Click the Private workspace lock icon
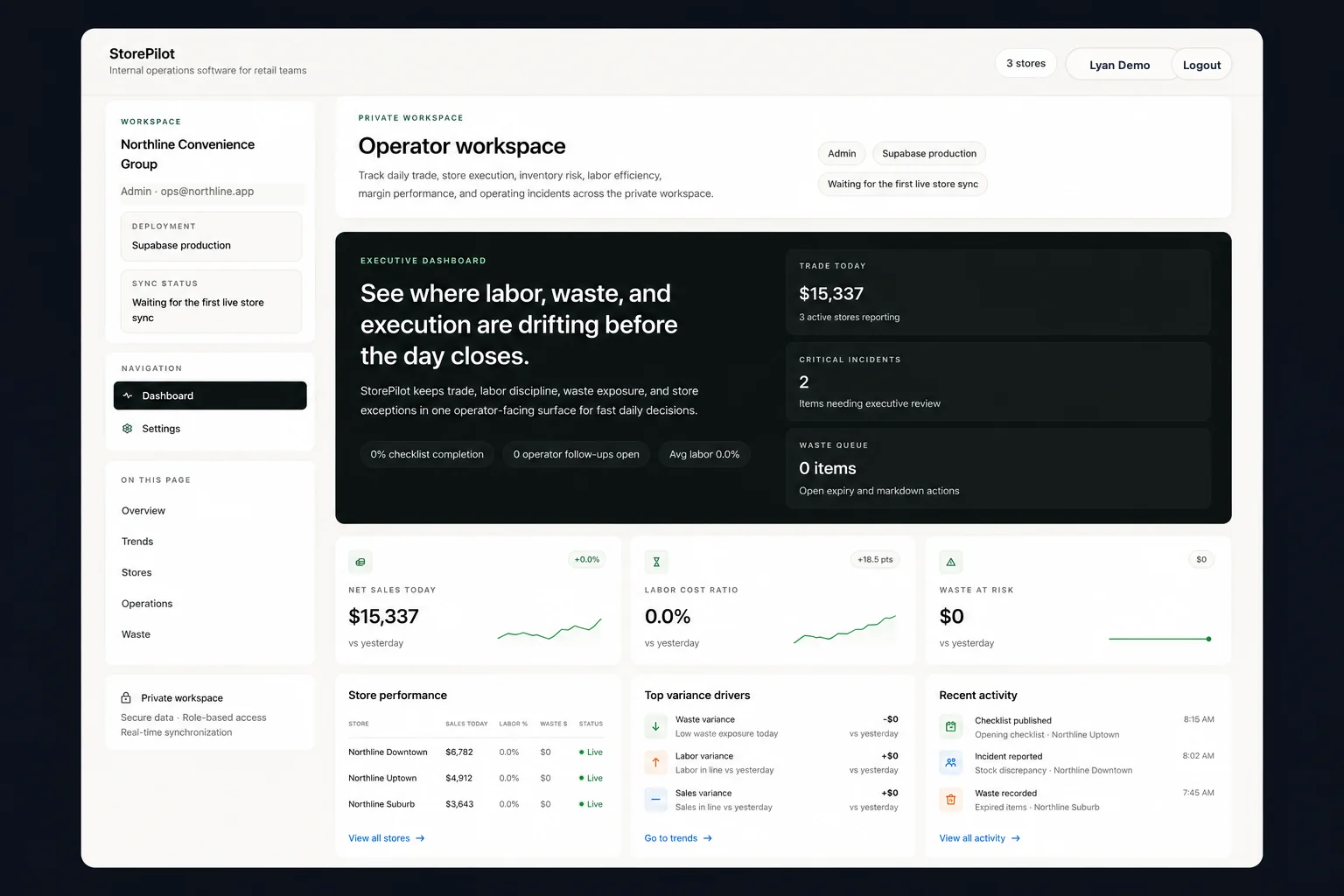Screen dimensions: 1344x896 (126, 698)
